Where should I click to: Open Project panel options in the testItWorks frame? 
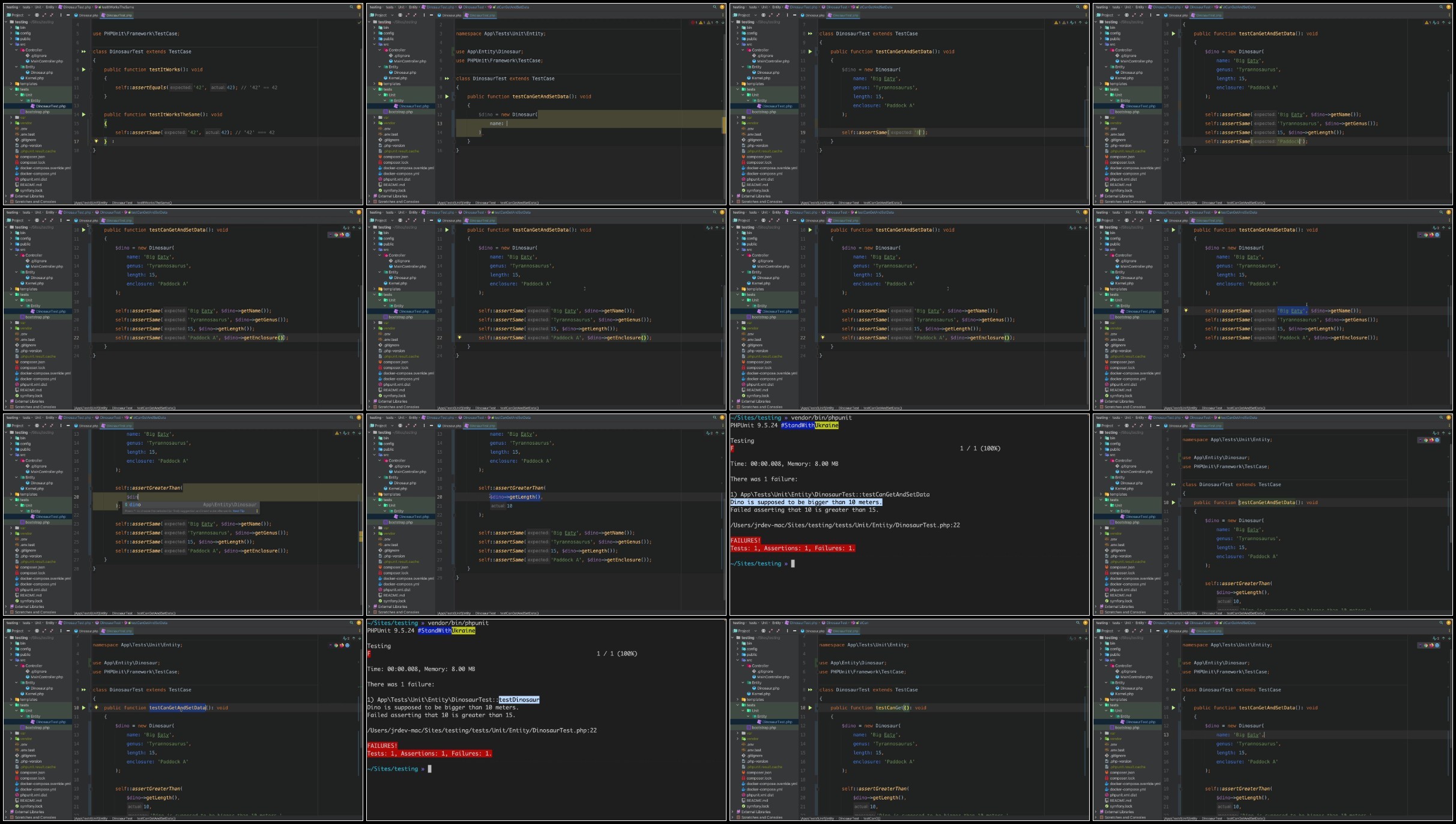pyautogui.click(x=61, y=15)
